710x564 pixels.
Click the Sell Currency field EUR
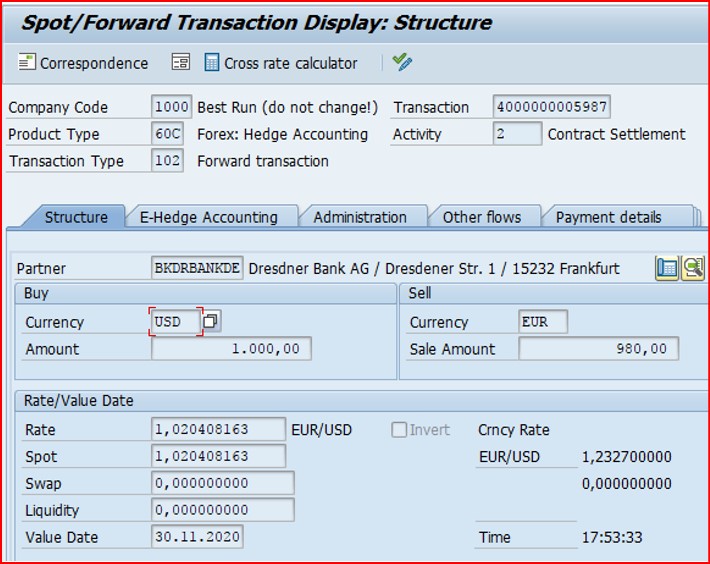click(x=542, y=321)
